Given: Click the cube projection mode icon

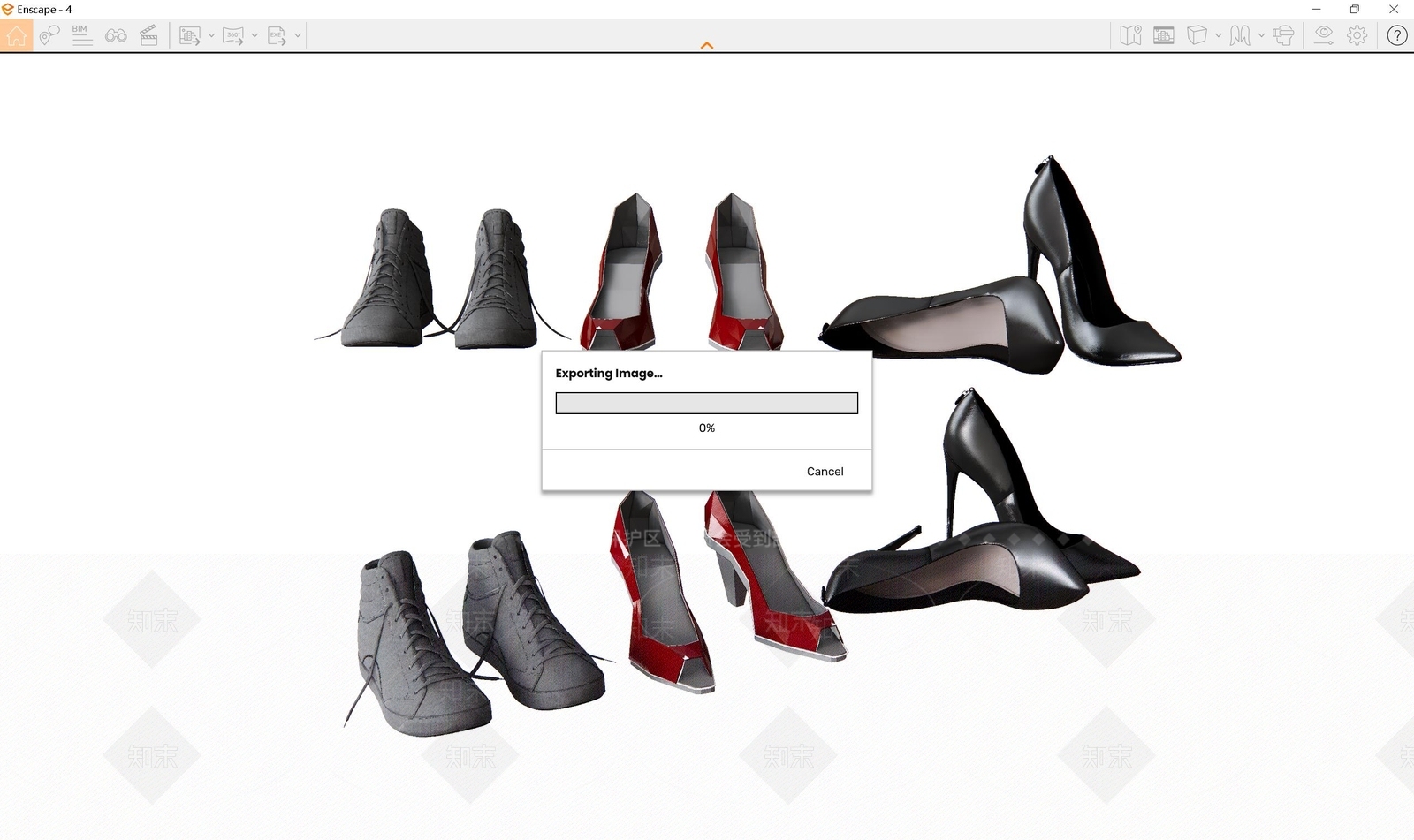Looking at the screenshot, I should point(1197,35).
